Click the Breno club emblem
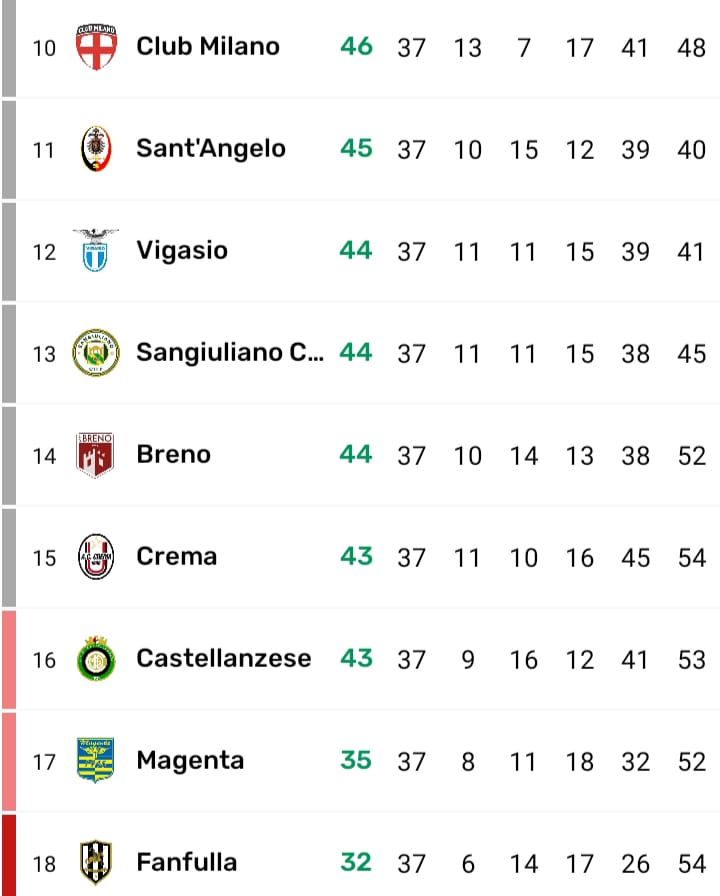This screenshot has height=896, width=720. click(97, 453)
